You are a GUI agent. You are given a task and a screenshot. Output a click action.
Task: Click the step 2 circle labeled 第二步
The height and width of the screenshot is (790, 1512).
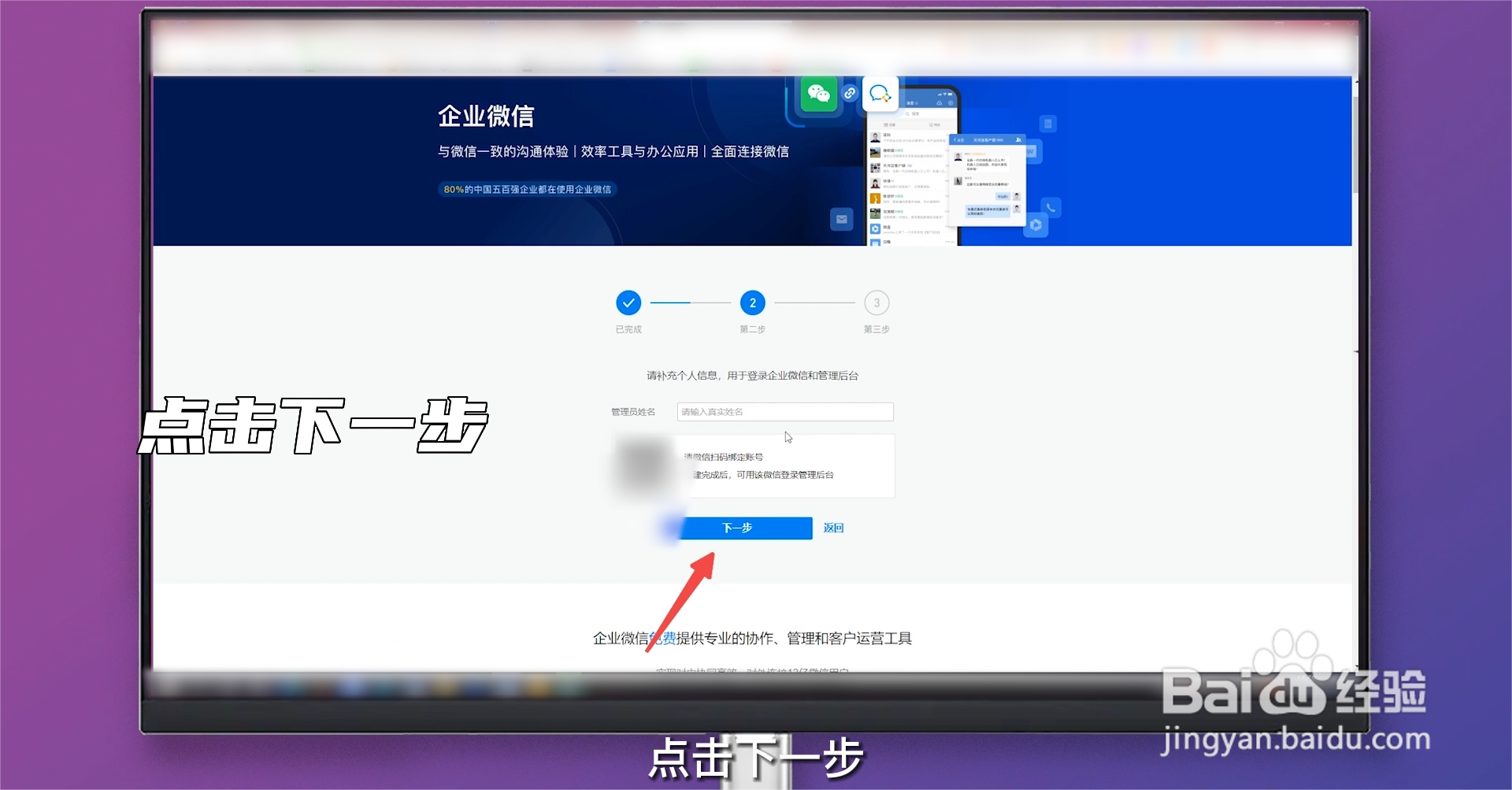(x=752, y=303)
